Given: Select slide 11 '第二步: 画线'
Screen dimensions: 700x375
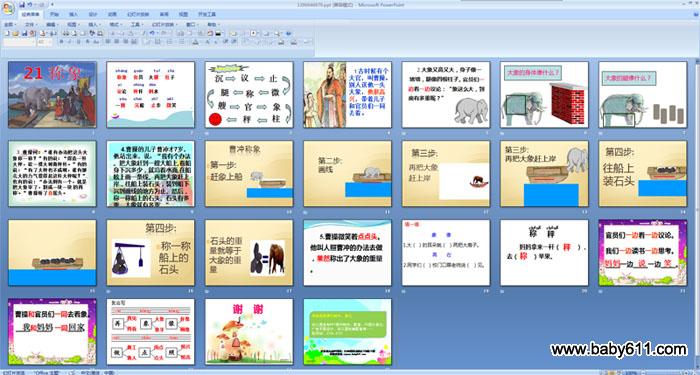Looking at the screenshot, I should click(x=347, y=174).
